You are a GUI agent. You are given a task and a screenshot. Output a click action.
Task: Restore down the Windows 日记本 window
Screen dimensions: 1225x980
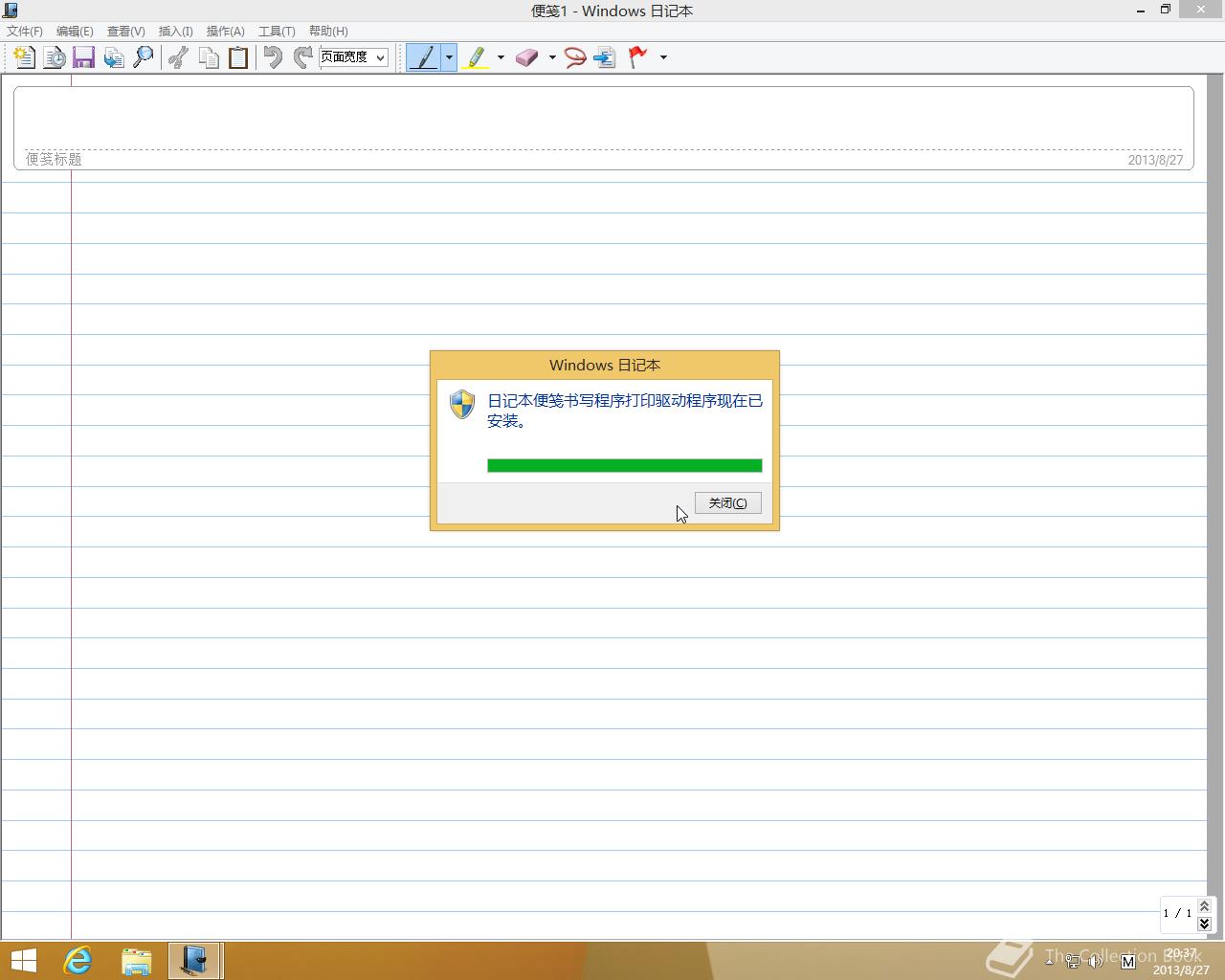coord(1166,10)
